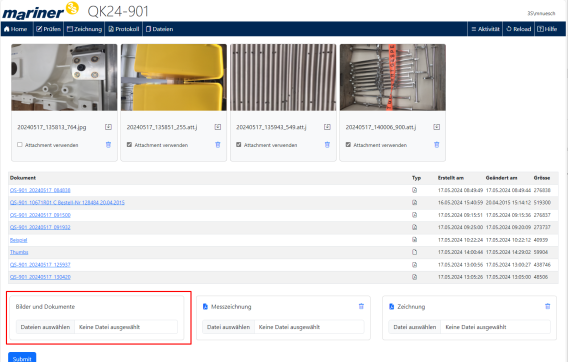Screen dimensions: 568x362
Task: Click the trash icon in the Zeichnung card
Action: tap(547, 306)
